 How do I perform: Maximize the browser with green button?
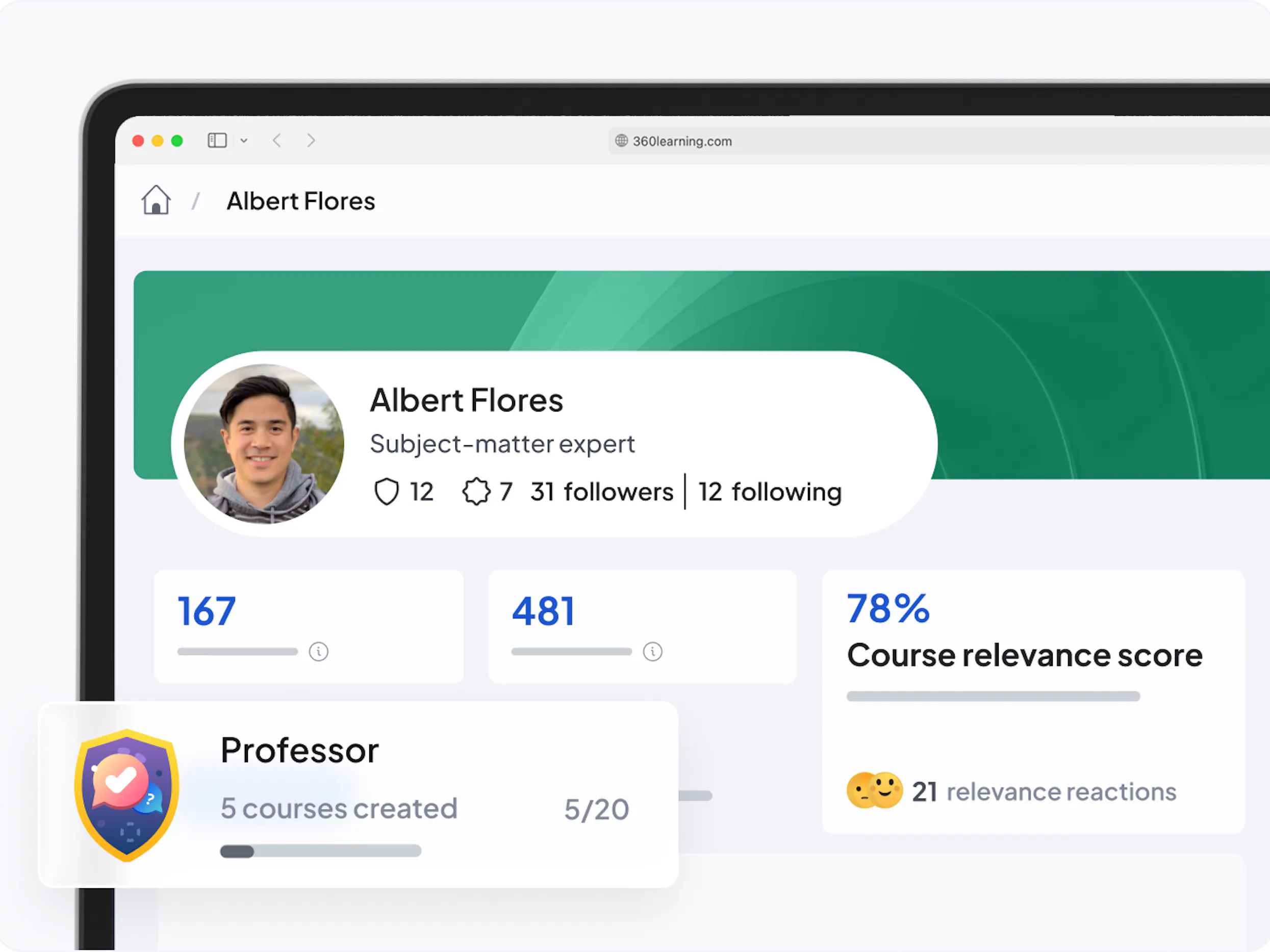[177, 141]
